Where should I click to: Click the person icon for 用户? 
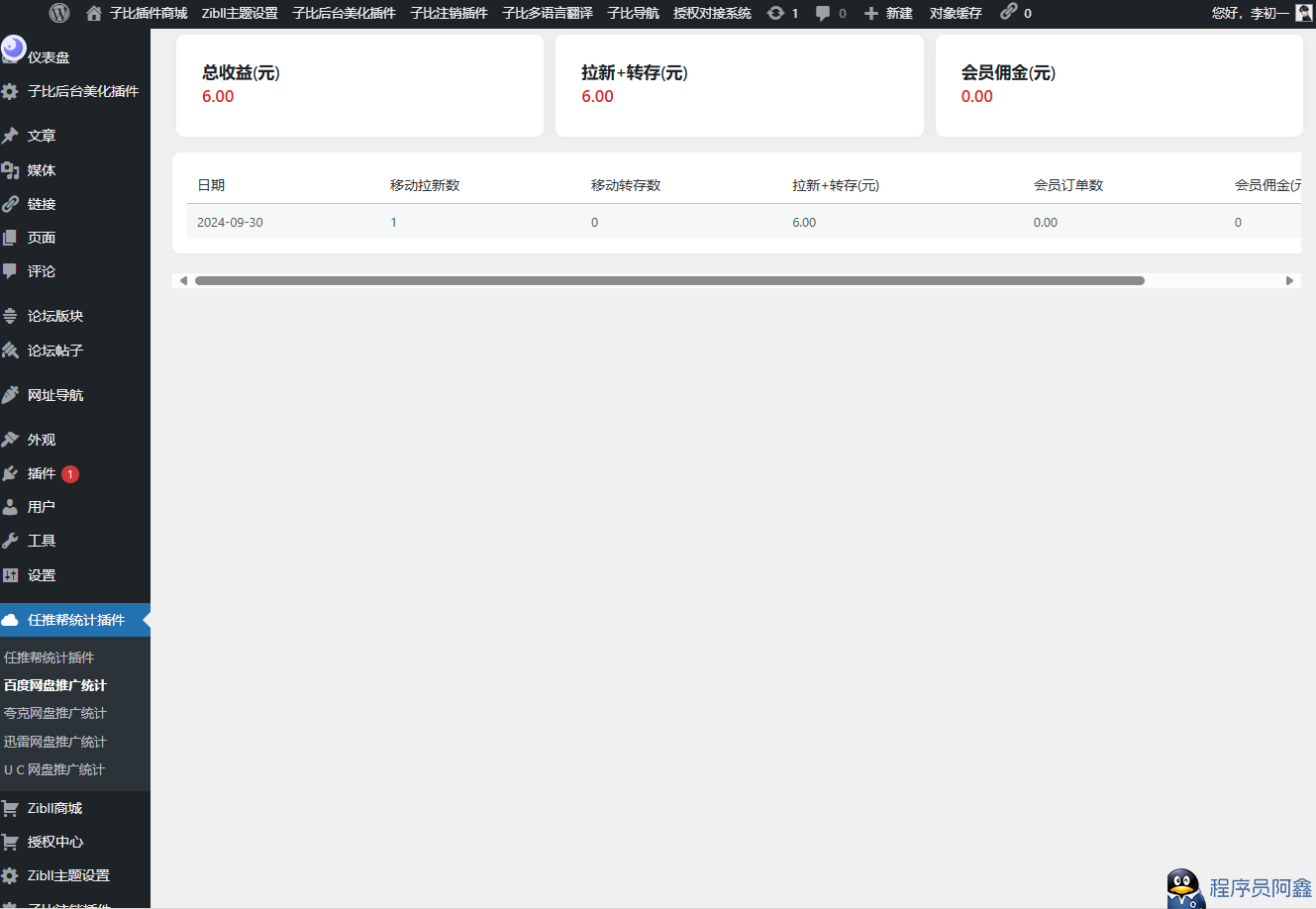click(x=10, y=507)
